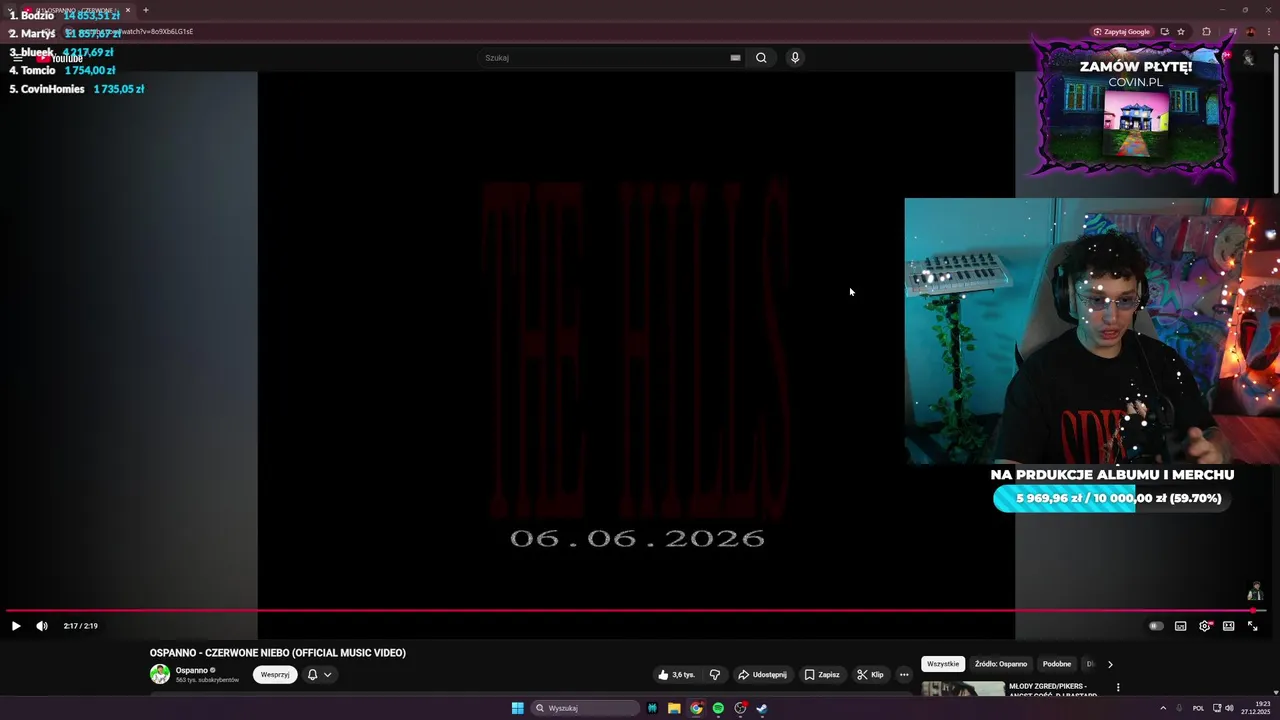Open more actions three-dot menu
Image resolution: width=1280 pixels, height=720 pixels.
904,675
